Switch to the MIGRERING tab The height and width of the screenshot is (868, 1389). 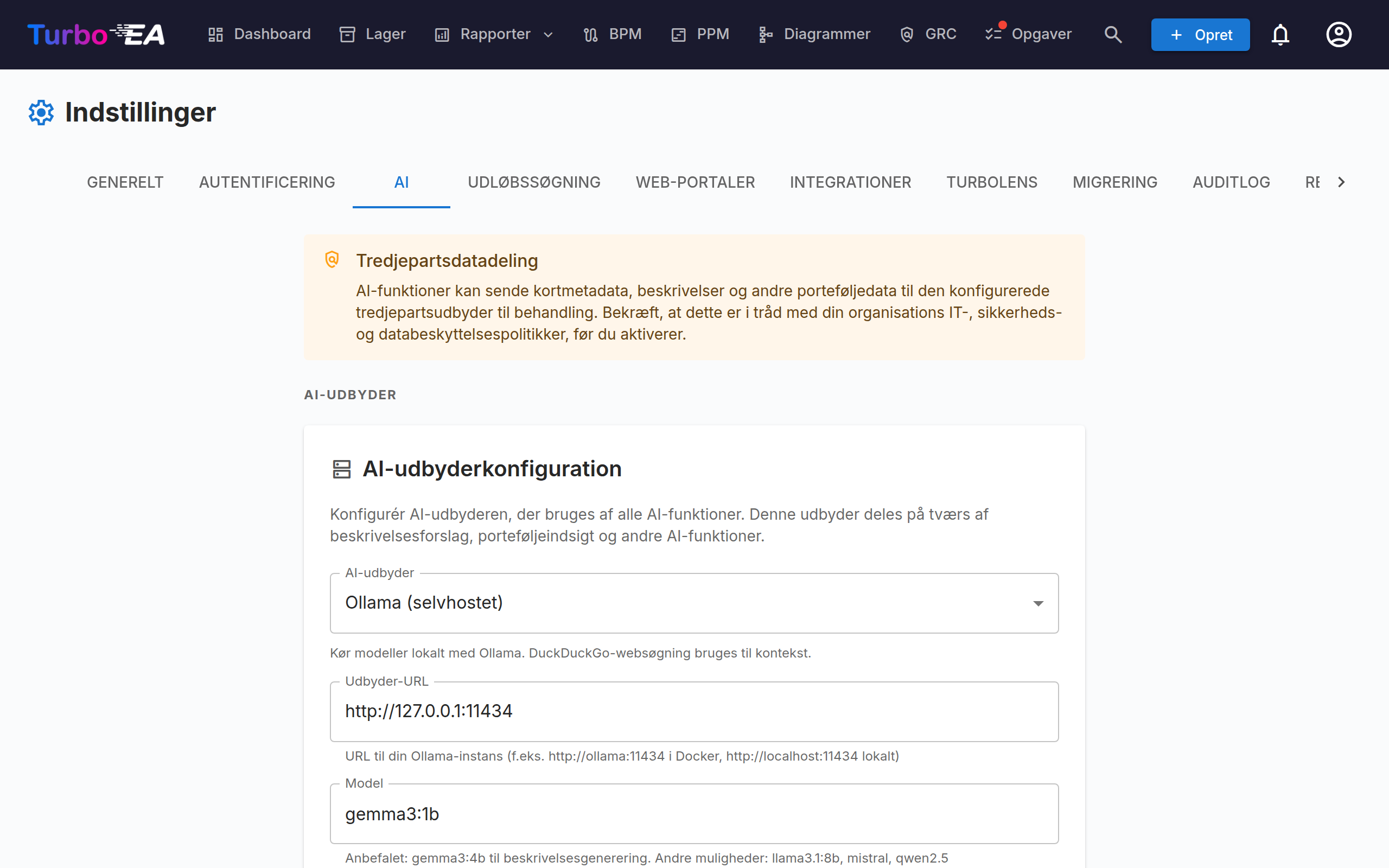1114,182
